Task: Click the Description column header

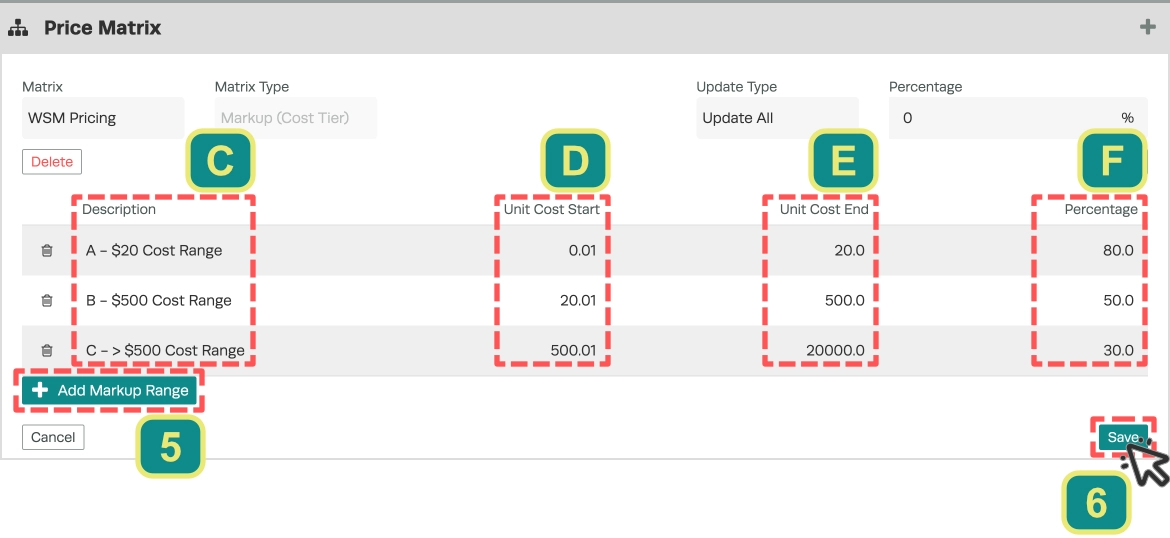Action: point(119,210)
